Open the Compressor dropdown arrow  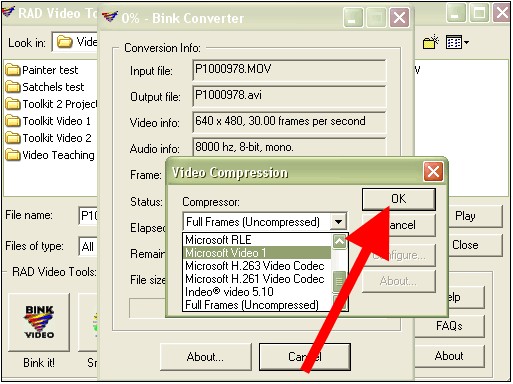338,222
